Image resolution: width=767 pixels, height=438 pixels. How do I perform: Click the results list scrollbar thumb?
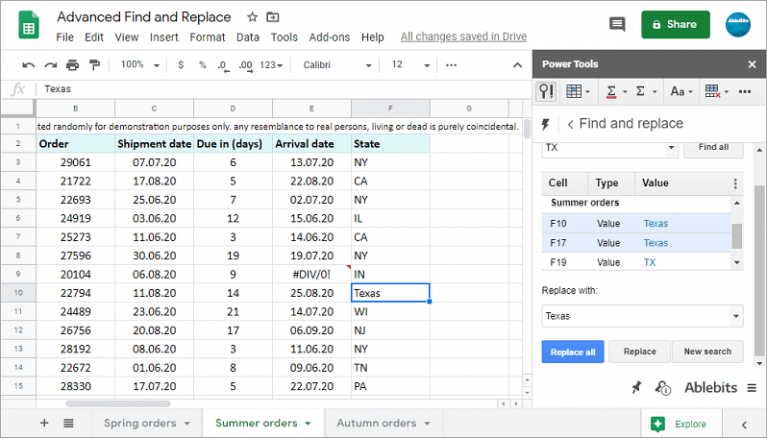(x=737, y=236)
